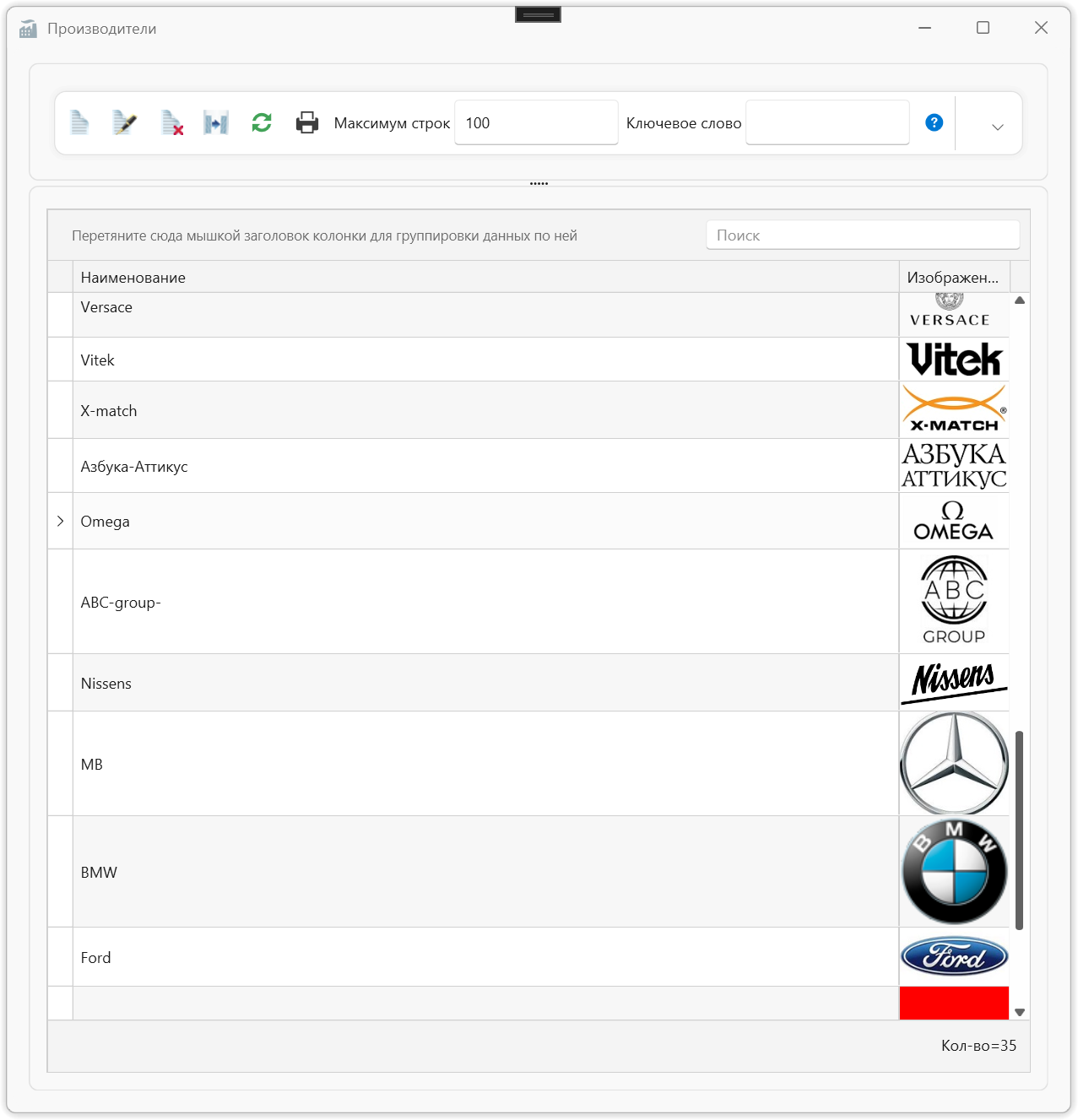1078x1120 pixels.
Task: Click the Nissens logo image
Action: click(954, 682)
